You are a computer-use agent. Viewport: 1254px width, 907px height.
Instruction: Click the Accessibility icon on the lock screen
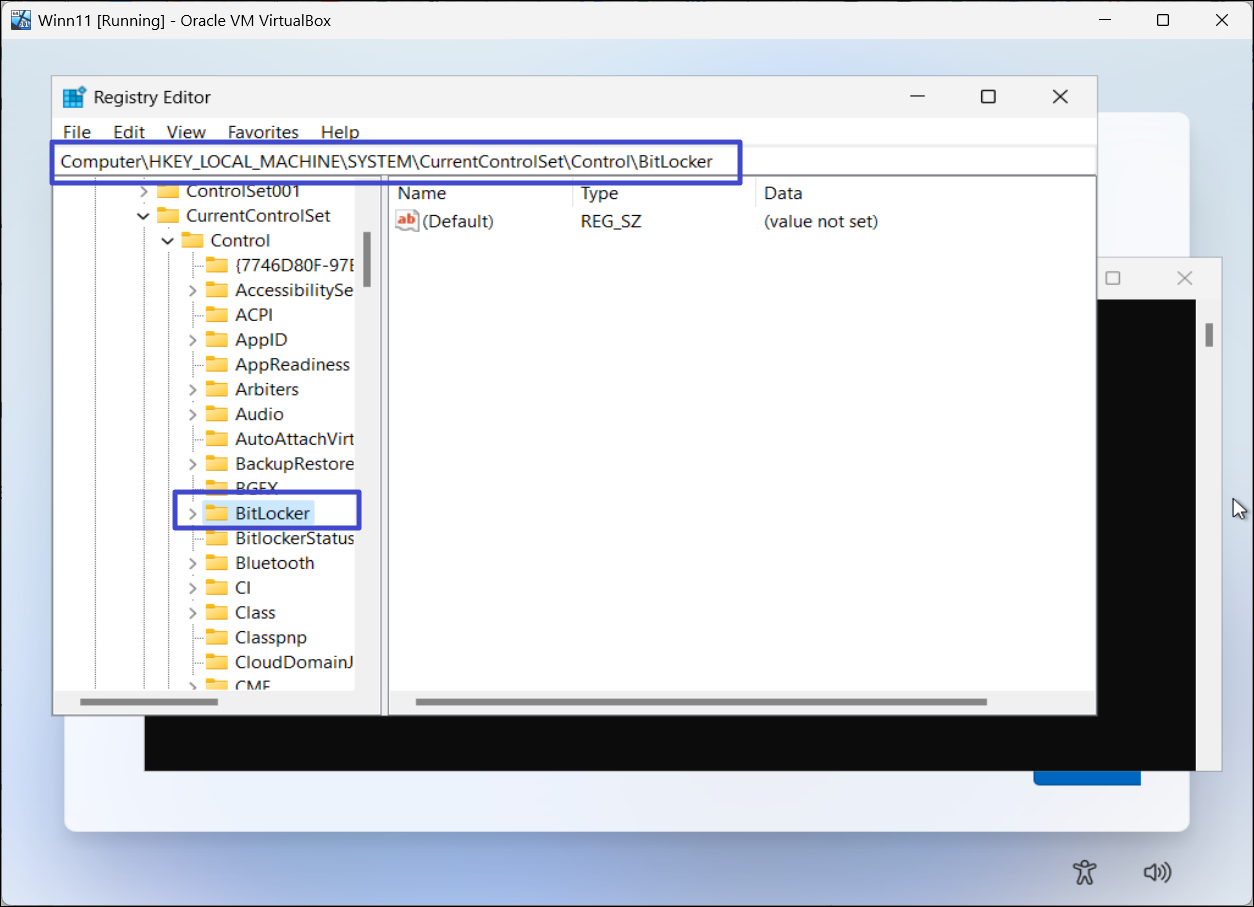(x=1085, y=872)
